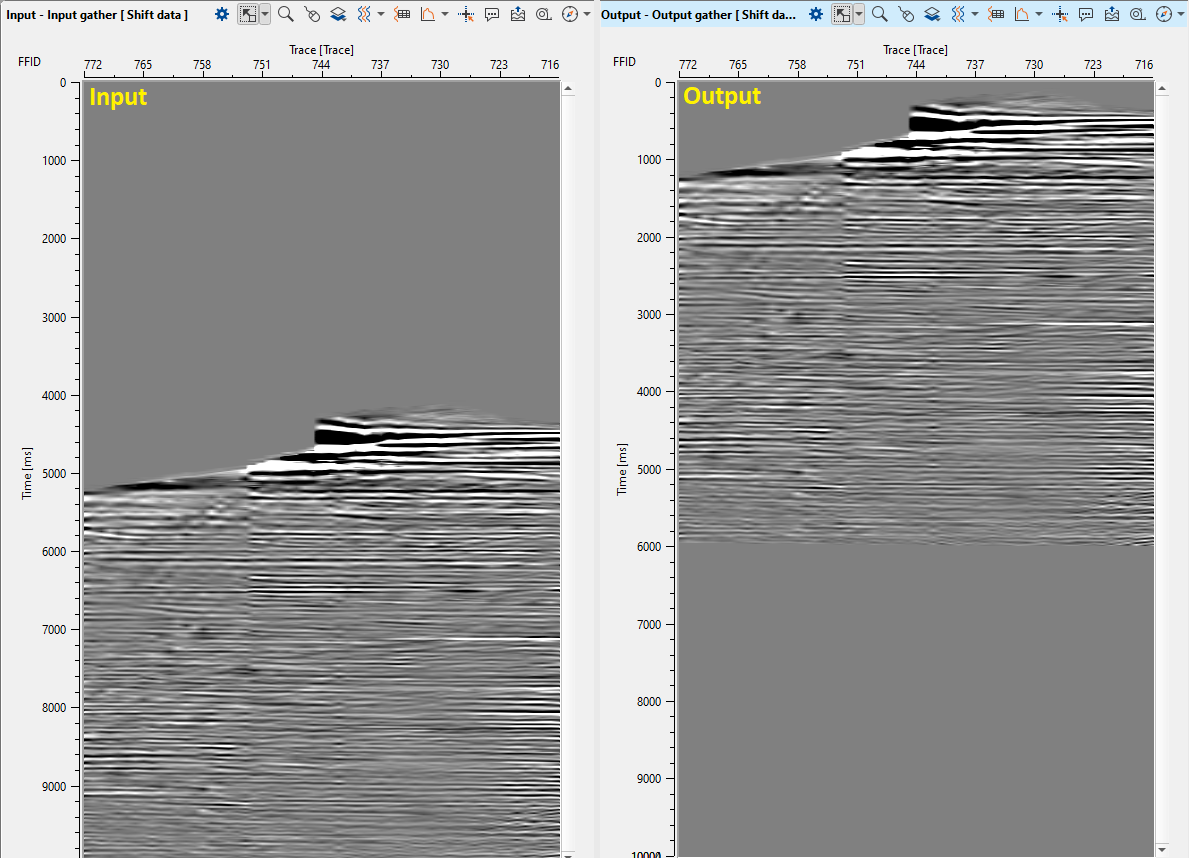Open spectrum graph dropdown arrow in Input gather
The height and width of the screenshot is (858, 1189).
[445, 14]
